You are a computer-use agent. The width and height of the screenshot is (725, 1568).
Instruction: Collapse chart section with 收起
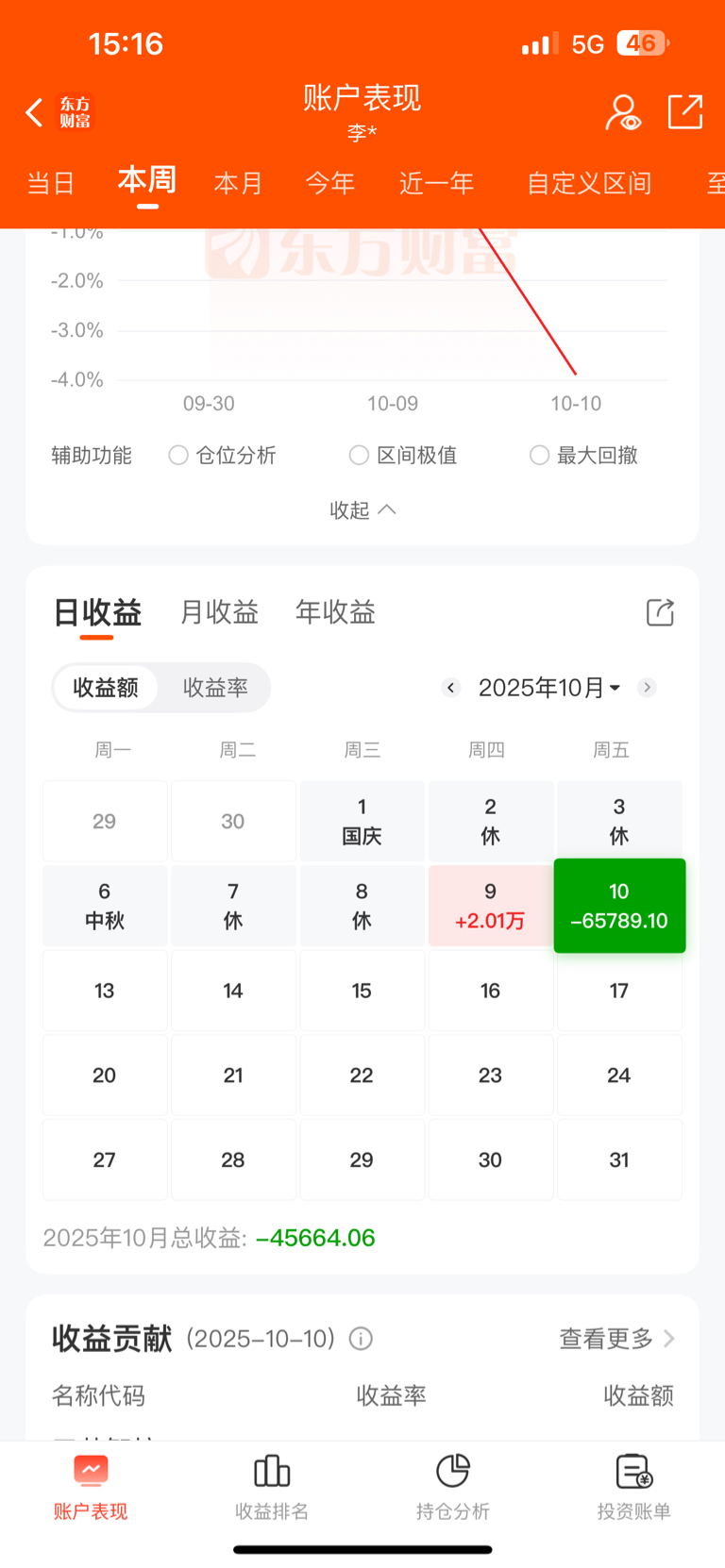pyautogui.click(x=362, y=510)
